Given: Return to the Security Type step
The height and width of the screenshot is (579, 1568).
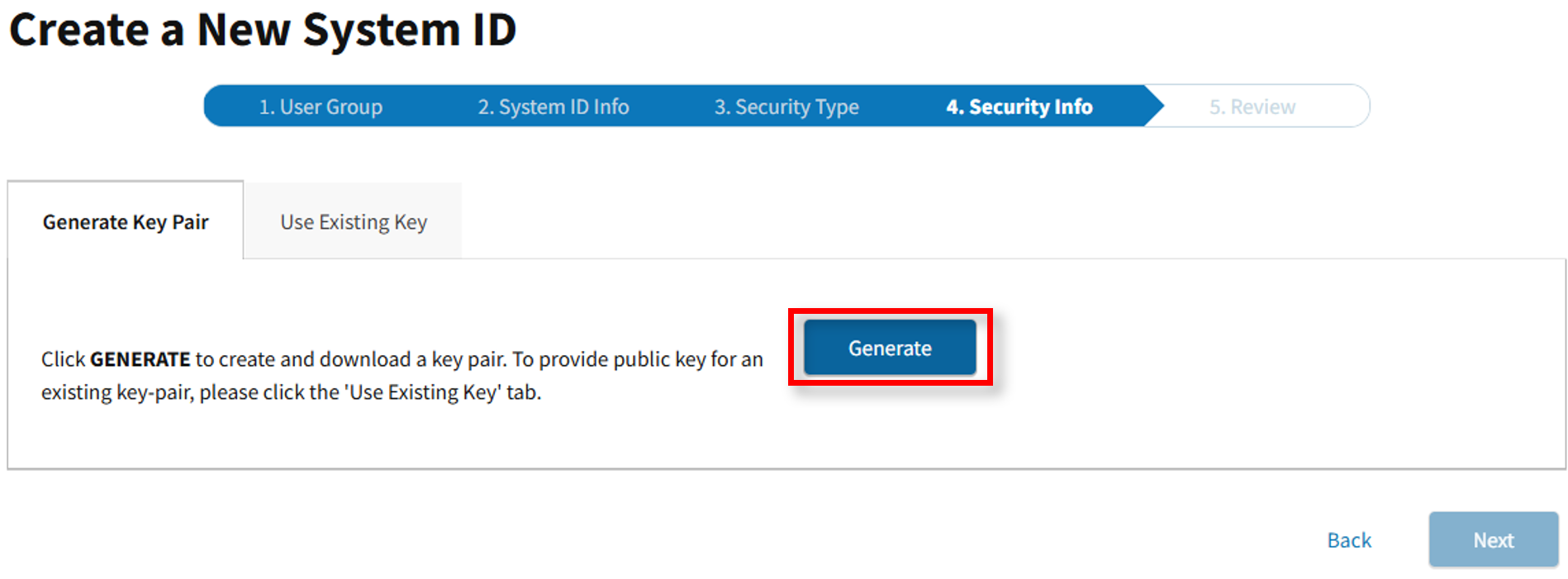Looking at the screenshot, I should click(x=786, y=107).
